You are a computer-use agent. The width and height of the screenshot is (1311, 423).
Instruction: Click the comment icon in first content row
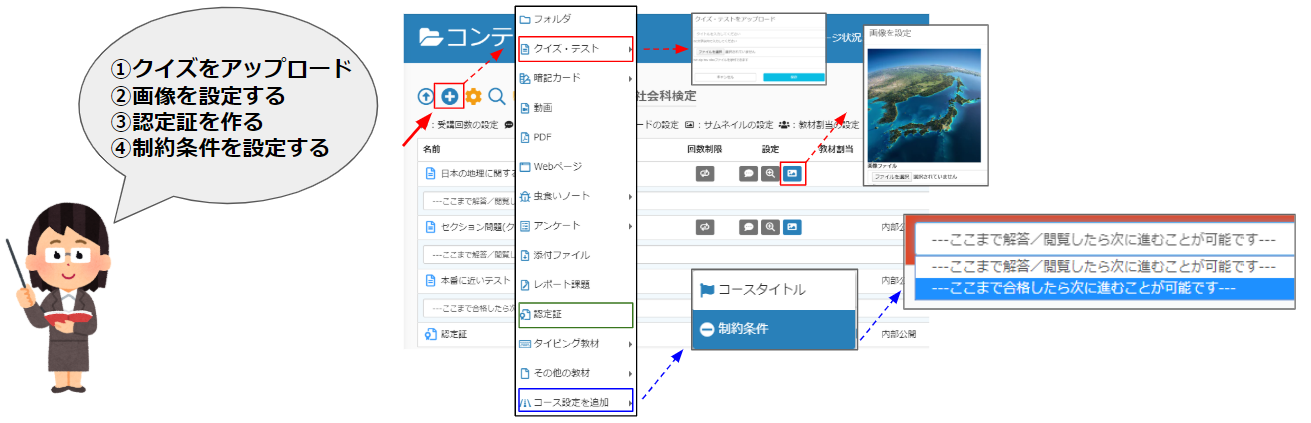748,173
